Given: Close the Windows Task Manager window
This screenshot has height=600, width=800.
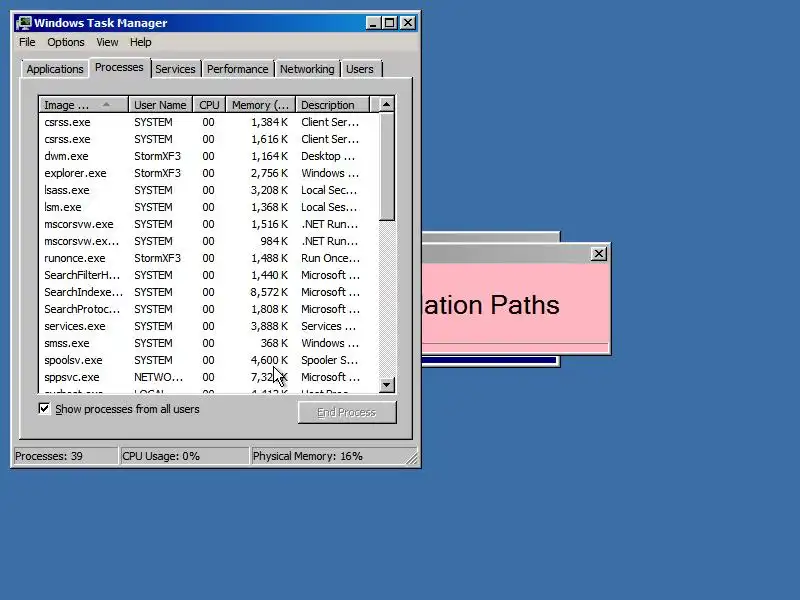Looking at the screenshot, I should point(408,23).
